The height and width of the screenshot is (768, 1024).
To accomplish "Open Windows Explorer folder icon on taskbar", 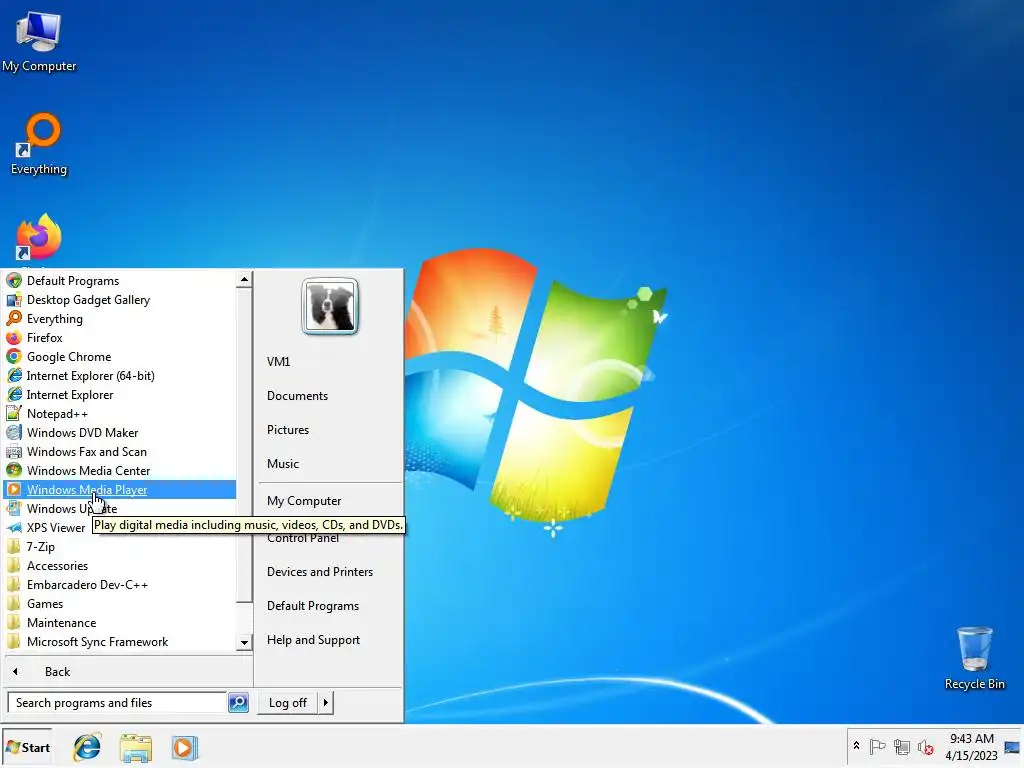I will [x=136, y=747].
